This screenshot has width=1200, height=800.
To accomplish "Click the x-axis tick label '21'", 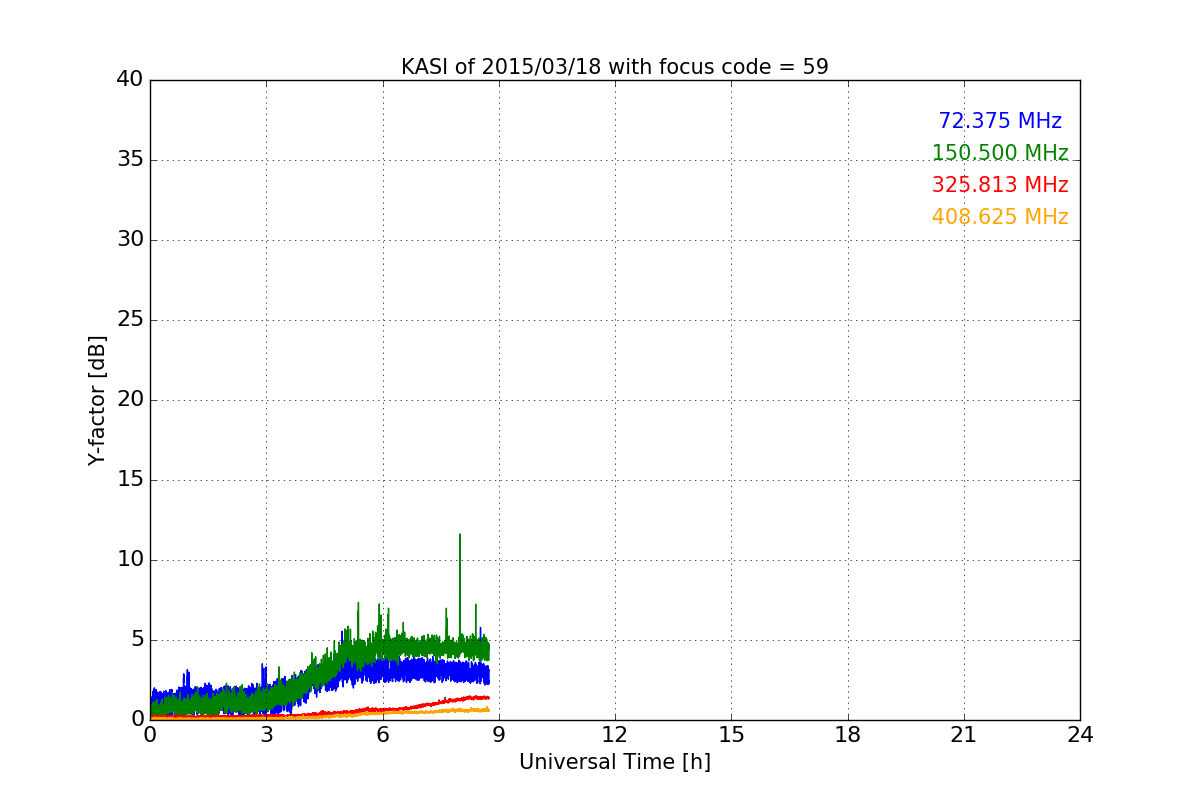I will pos(964,735).
